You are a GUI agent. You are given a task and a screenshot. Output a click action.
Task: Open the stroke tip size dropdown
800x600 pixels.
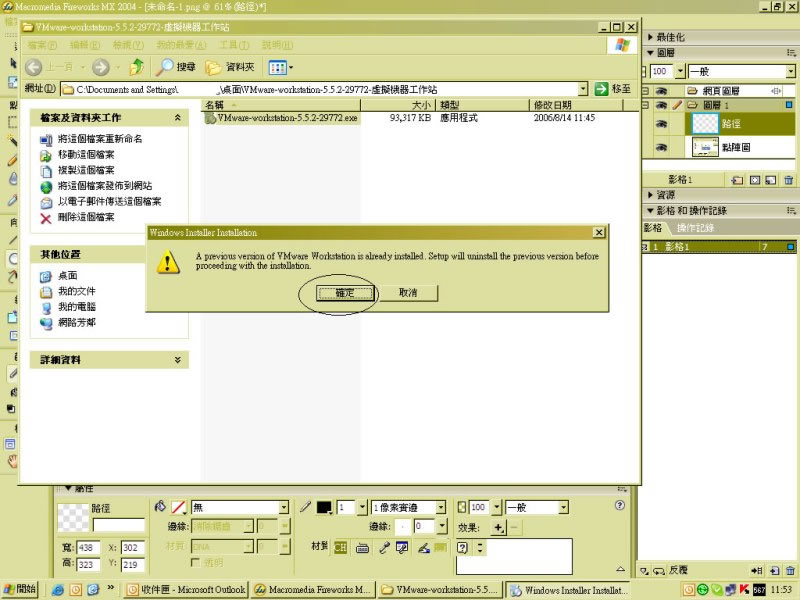(362, 508)
